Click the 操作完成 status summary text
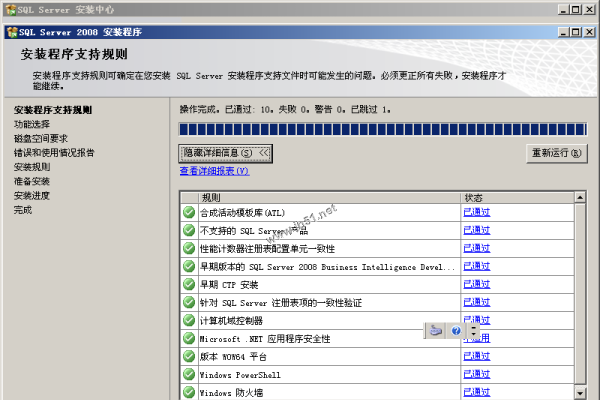Screen dimensions: 600x400 pos(285,109)
